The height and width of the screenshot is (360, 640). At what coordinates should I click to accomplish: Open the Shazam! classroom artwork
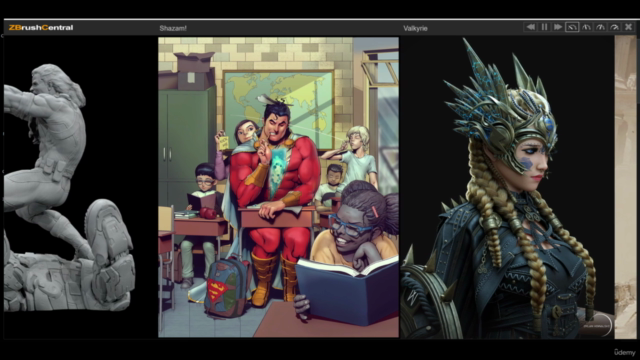278,187
